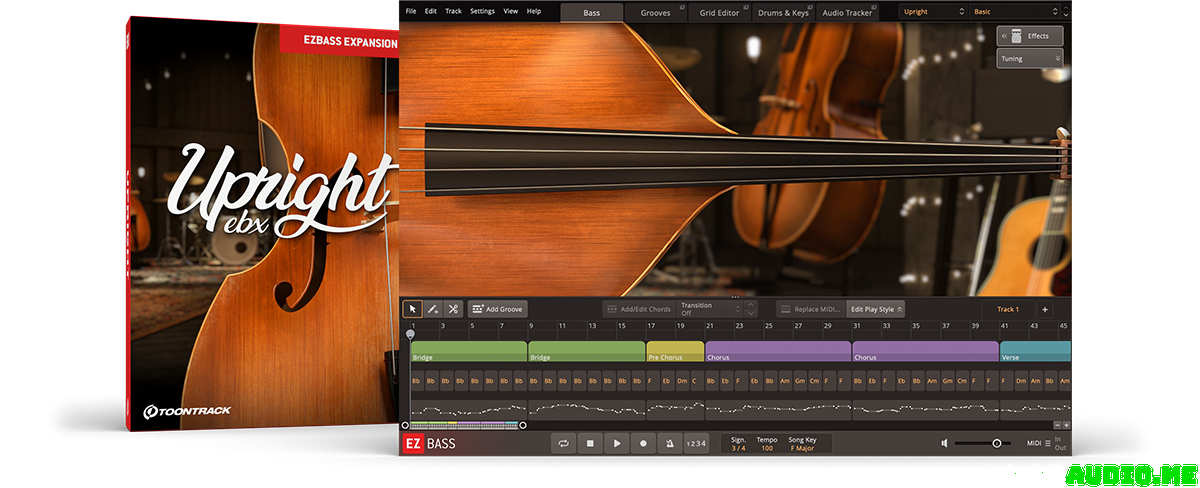The height and width of the screenshot is (488, 1200).
Task: Change the Song Key F Major
Action: (803, 448)
